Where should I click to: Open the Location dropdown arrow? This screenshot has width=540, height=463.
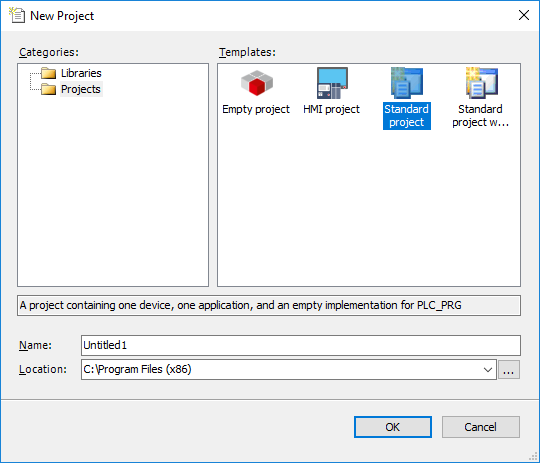tap(488, 370)
